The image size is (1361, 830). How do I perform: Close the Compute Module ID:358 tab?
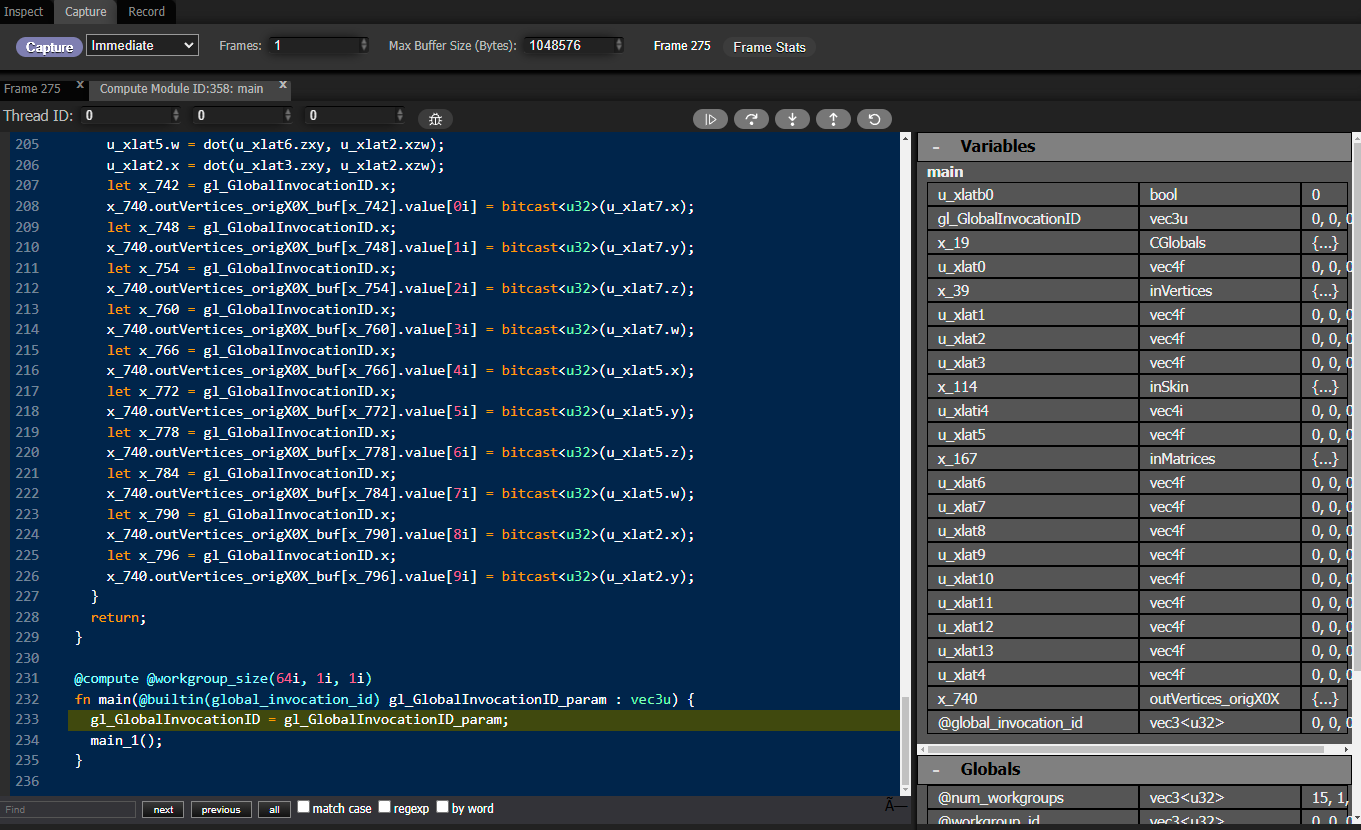(x=283, y=85)
